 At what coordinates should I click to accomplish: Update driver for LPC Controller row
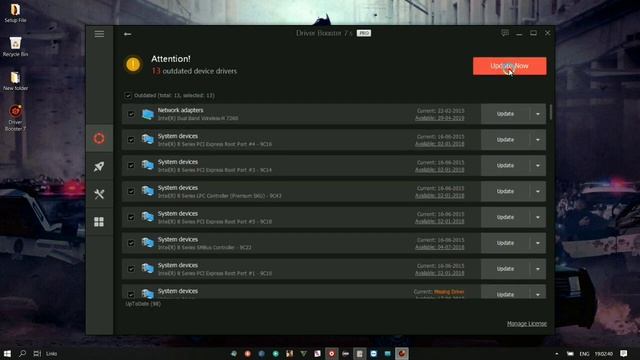tap(505, 191)
